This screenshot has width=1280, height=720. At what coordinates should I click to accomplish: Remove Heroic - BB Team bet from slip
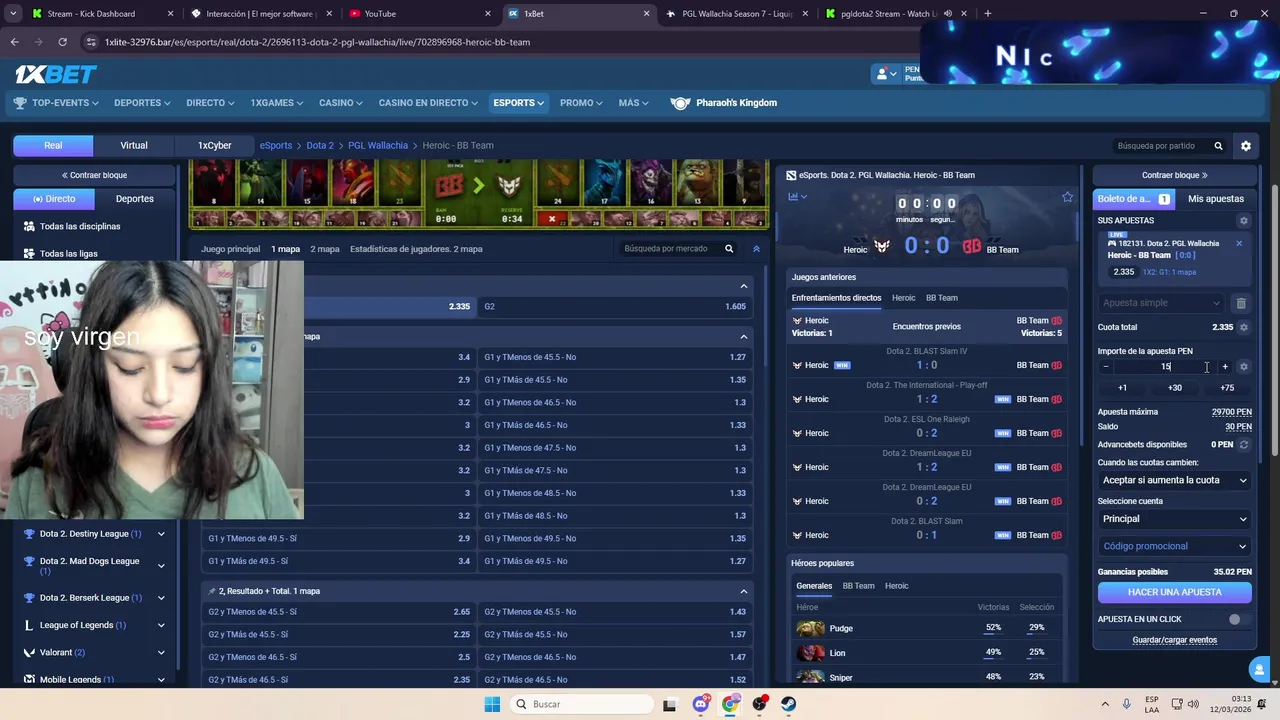[1239, 244]
